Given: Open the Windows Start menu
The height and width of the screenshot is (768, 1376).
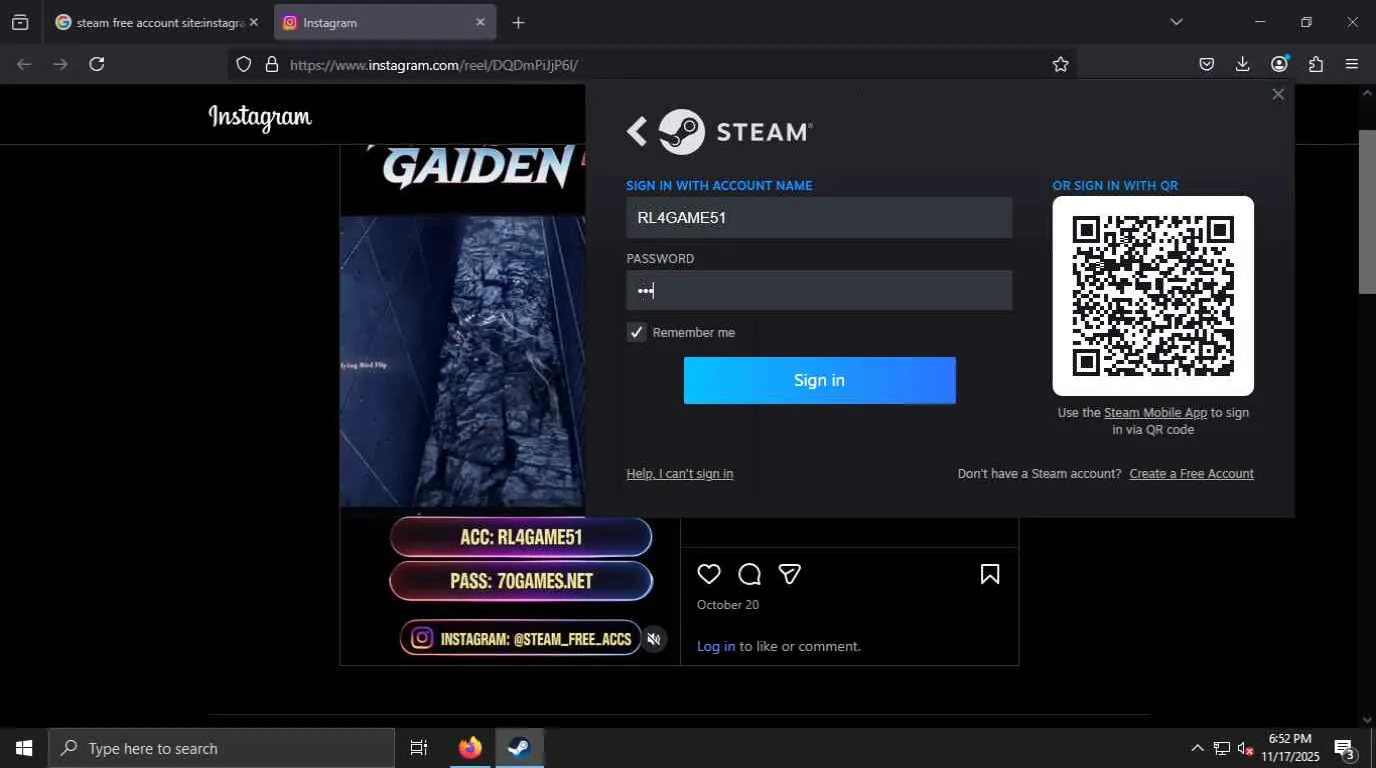Looking at the screenshot, I should tap(24, 748).
